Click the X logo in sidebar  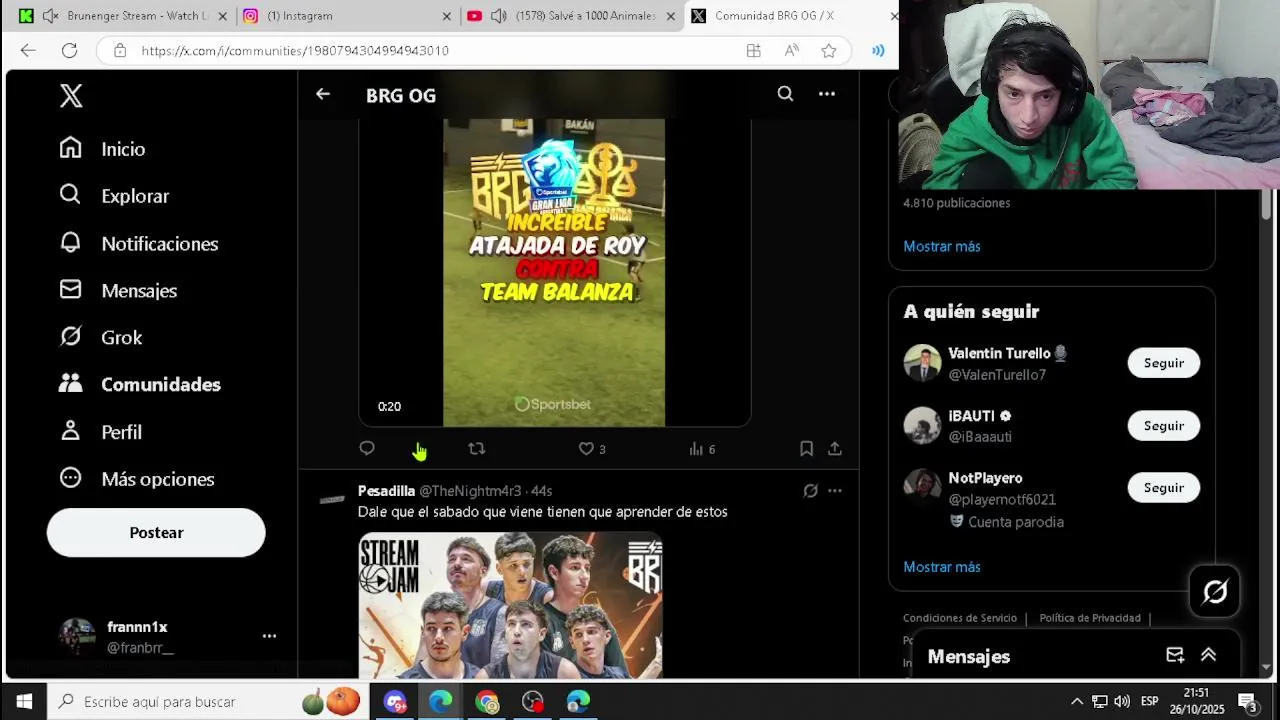tap(71, 96)
